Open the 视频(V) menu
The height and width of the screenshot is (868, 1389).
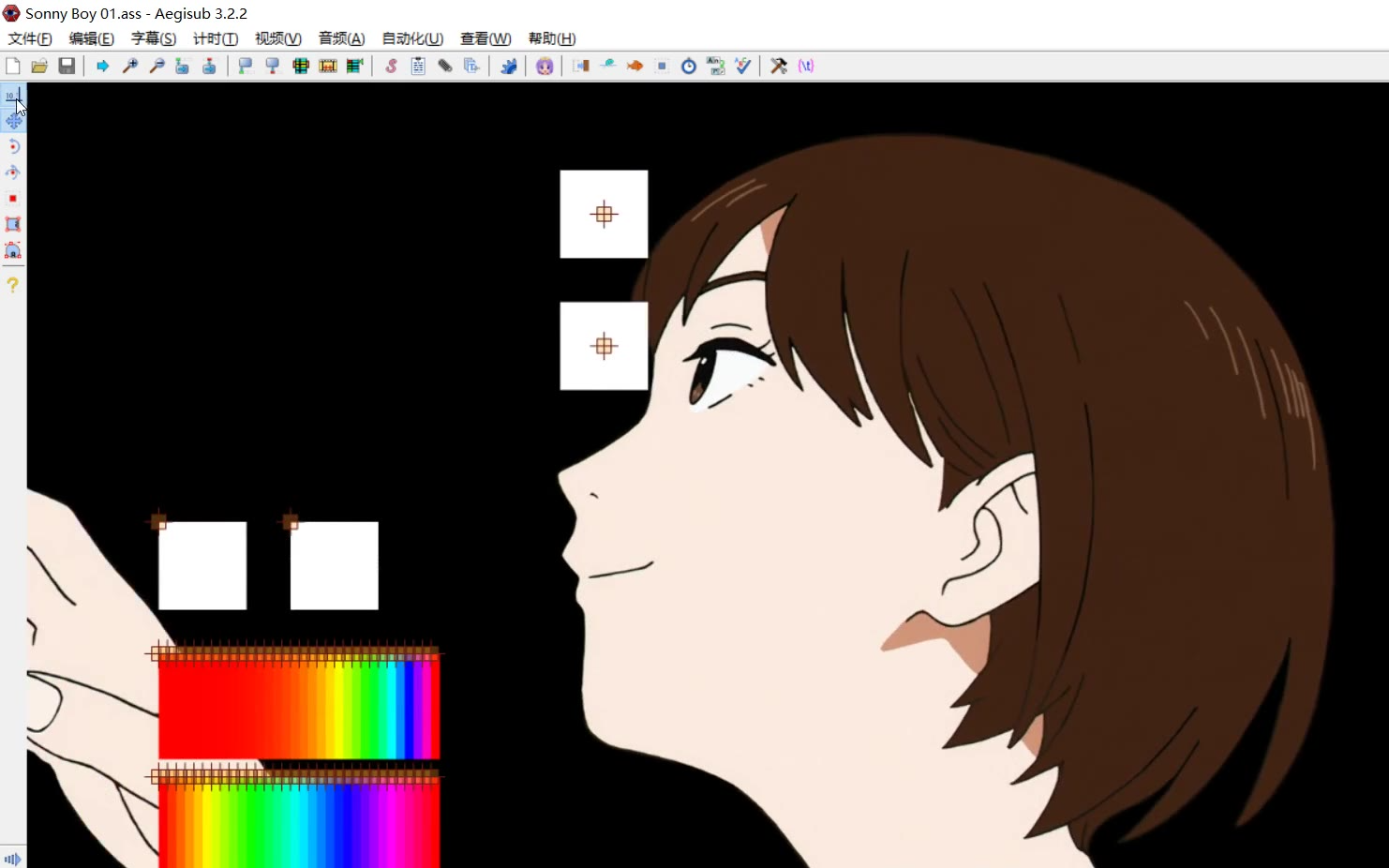278,38
